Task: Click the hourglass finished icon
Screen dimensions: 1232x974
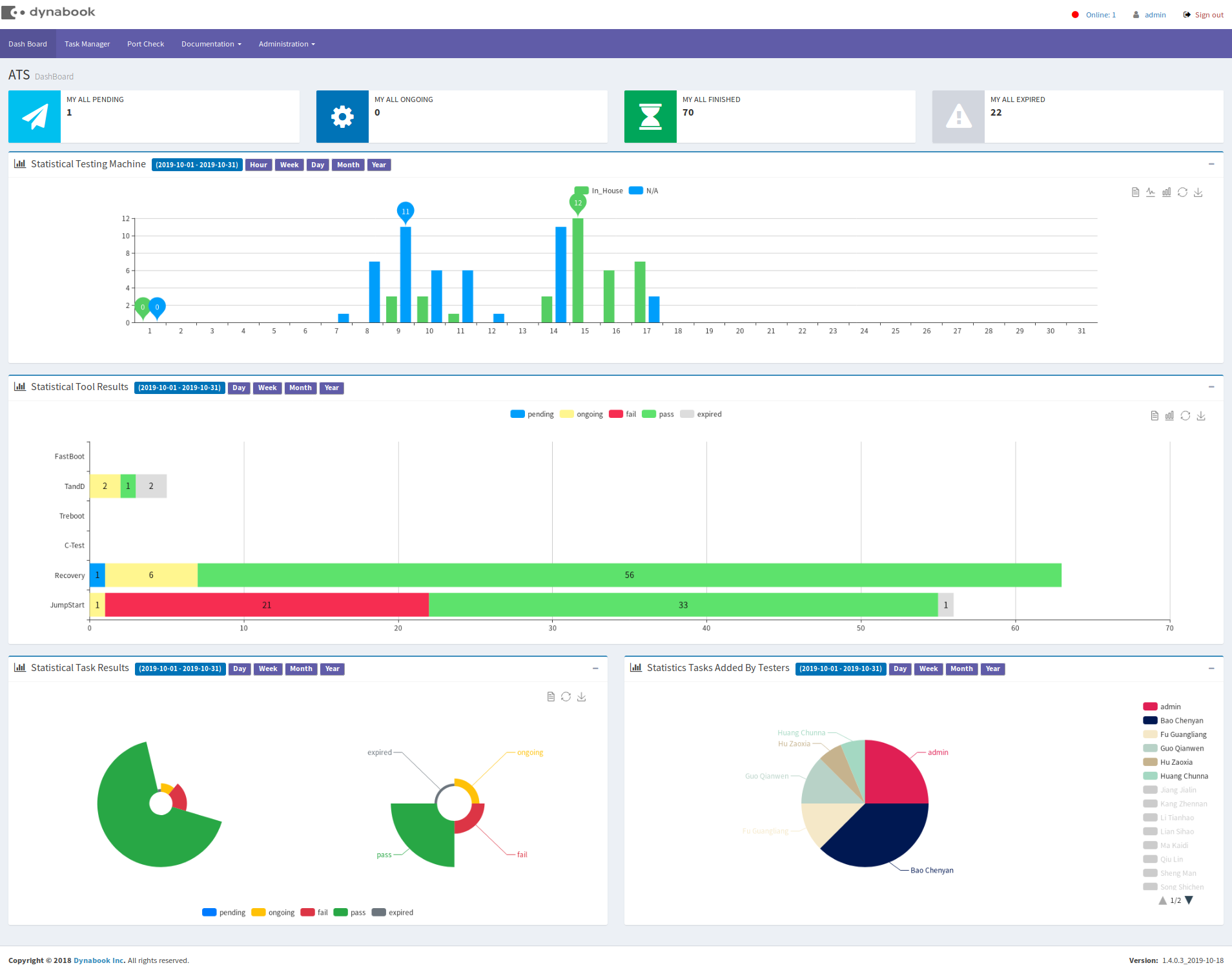Action: coord(650,116)
